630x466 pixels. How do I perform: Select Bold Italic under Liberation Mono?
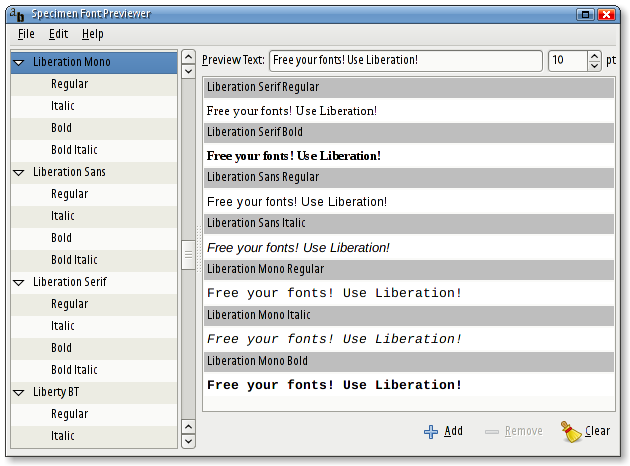[x=94, y=150]
